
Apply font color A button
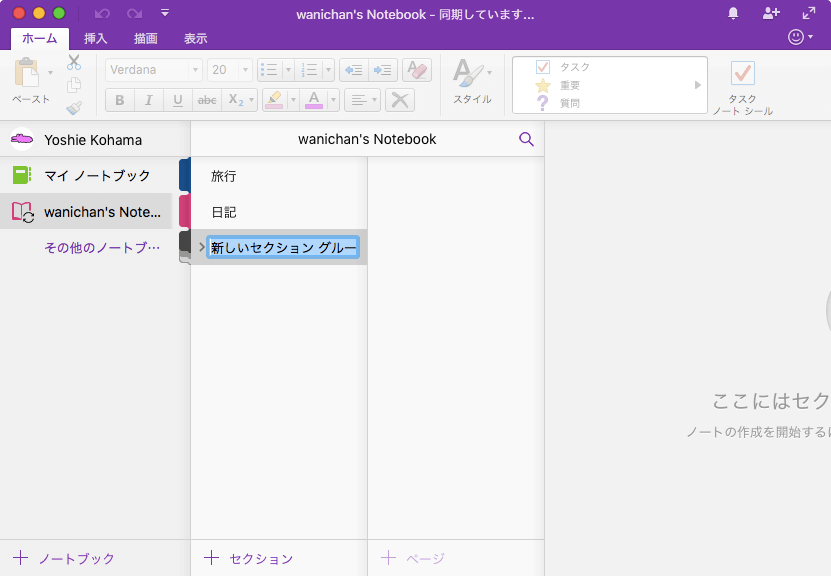click(x=314, y=100)
